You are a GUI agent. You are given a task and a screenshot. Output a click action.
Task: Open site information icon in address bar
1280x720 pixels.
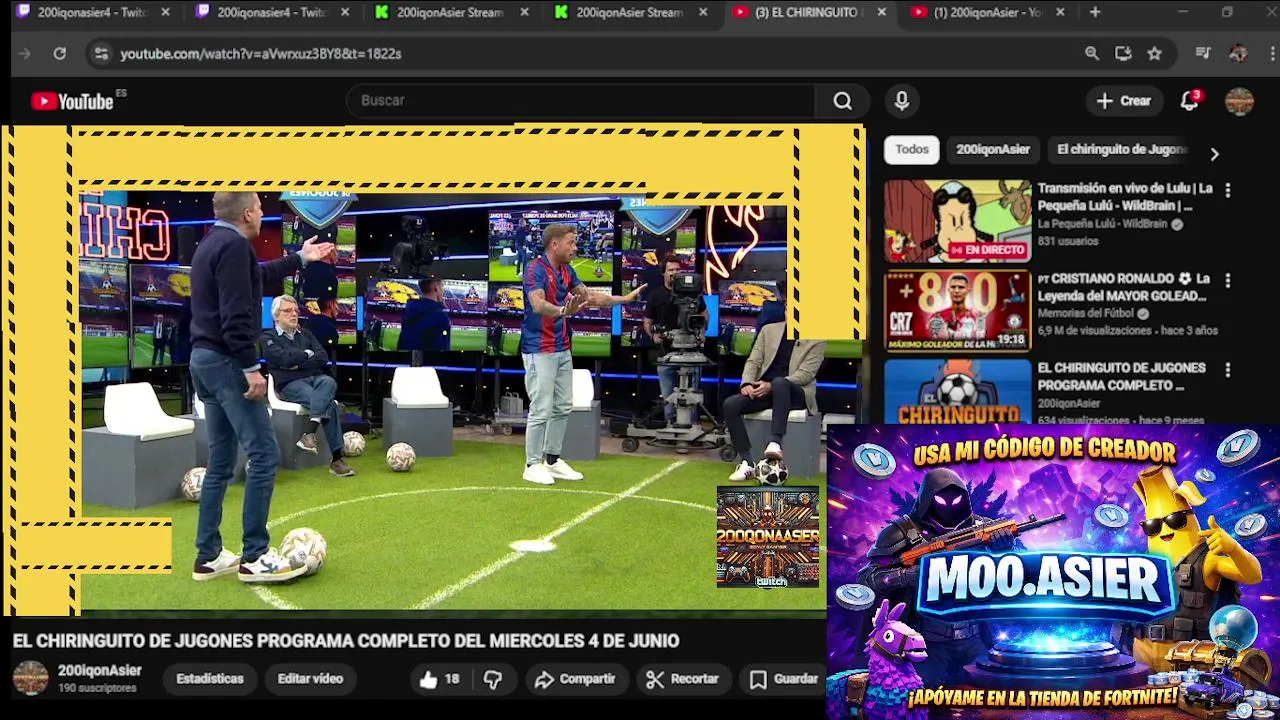100,53
